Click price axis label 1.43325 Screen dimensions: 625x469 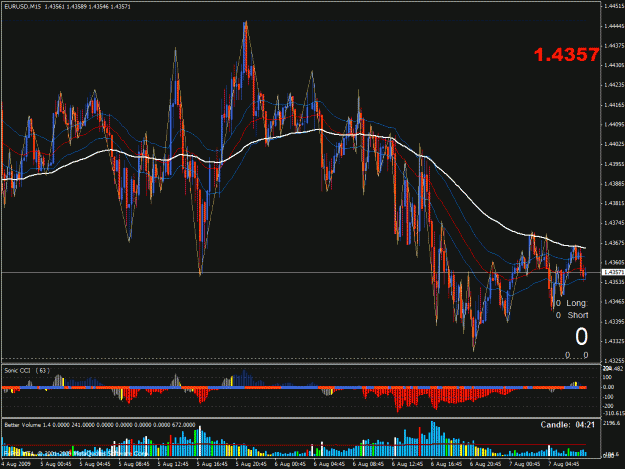[614, 341]
